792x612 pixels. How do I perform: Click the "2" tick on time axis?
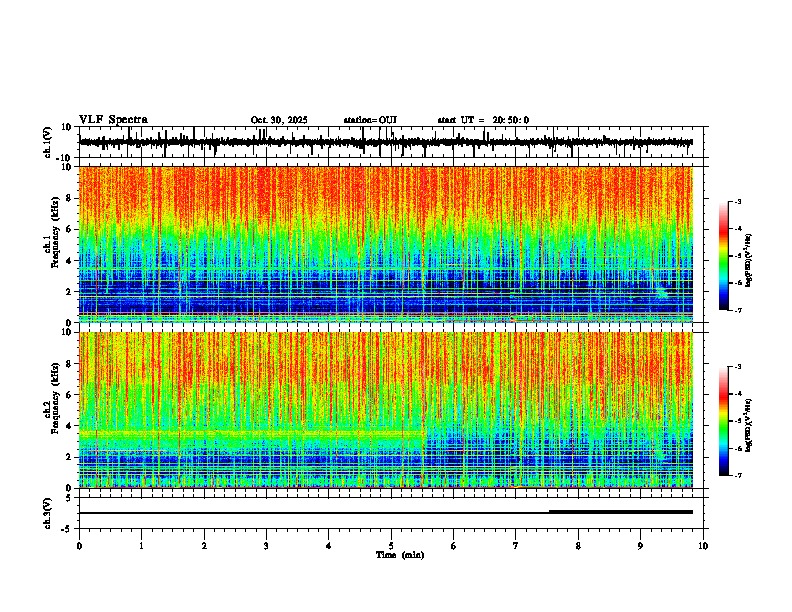pos(204,546)
